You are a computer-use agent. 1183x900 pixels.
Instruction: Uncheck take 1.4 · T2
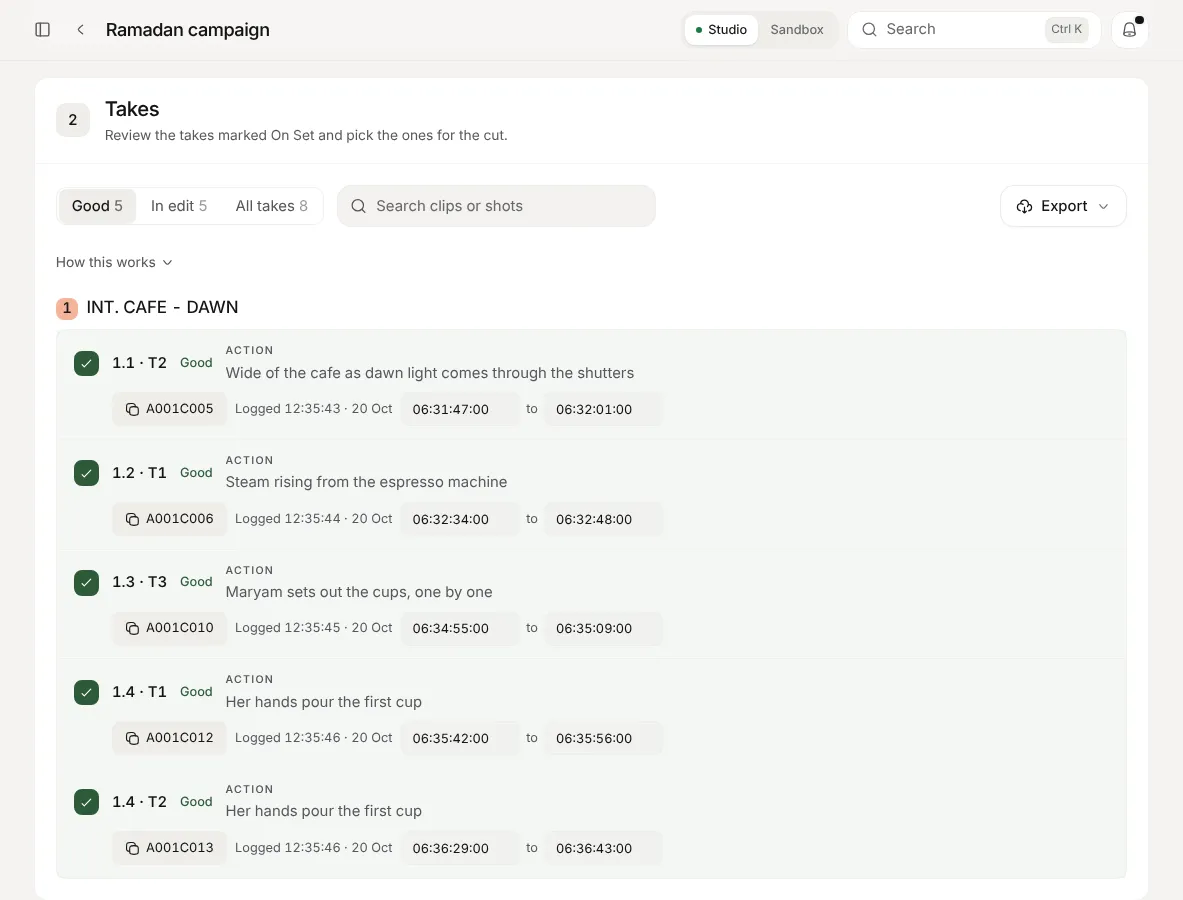(x=86, y=802)
